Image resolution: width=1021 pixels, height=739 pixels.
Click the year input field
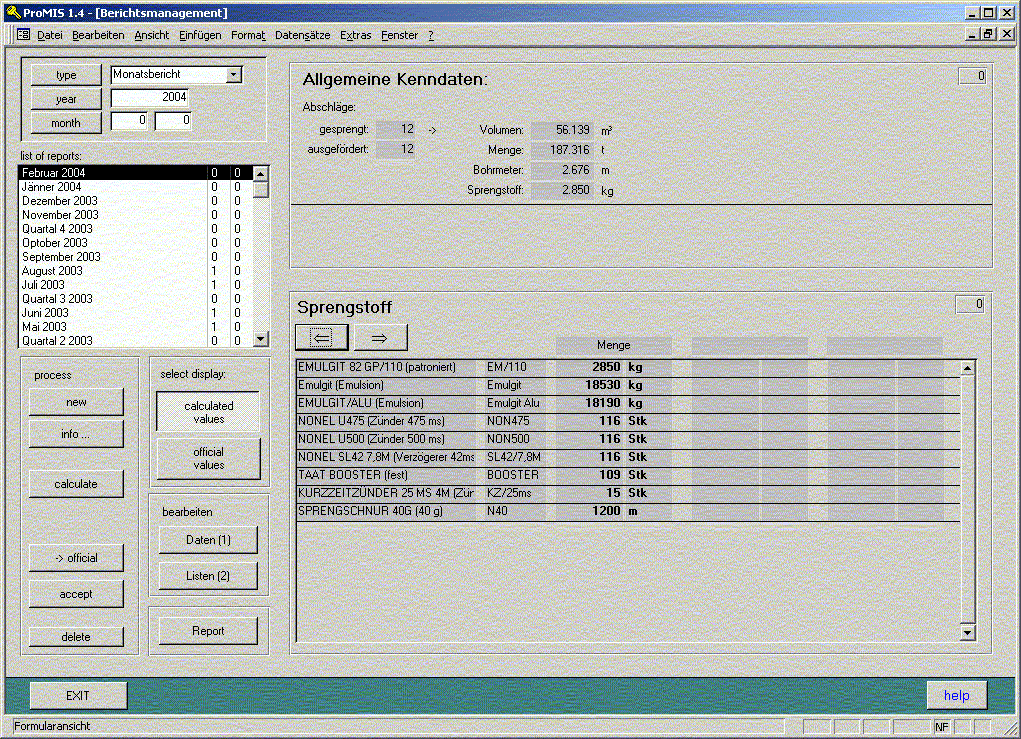coord(149,98)
